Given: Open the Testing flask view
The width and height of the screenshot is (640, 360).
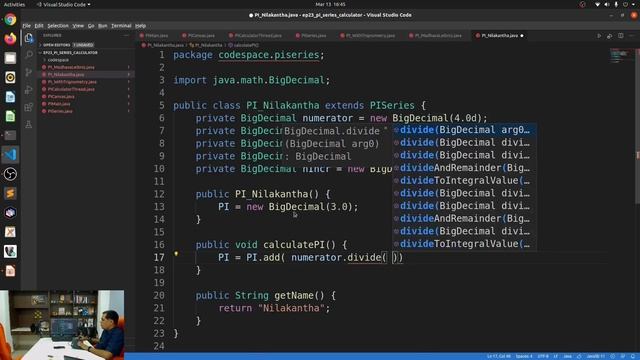Looking at the screenshot, I should coord(29,124).
